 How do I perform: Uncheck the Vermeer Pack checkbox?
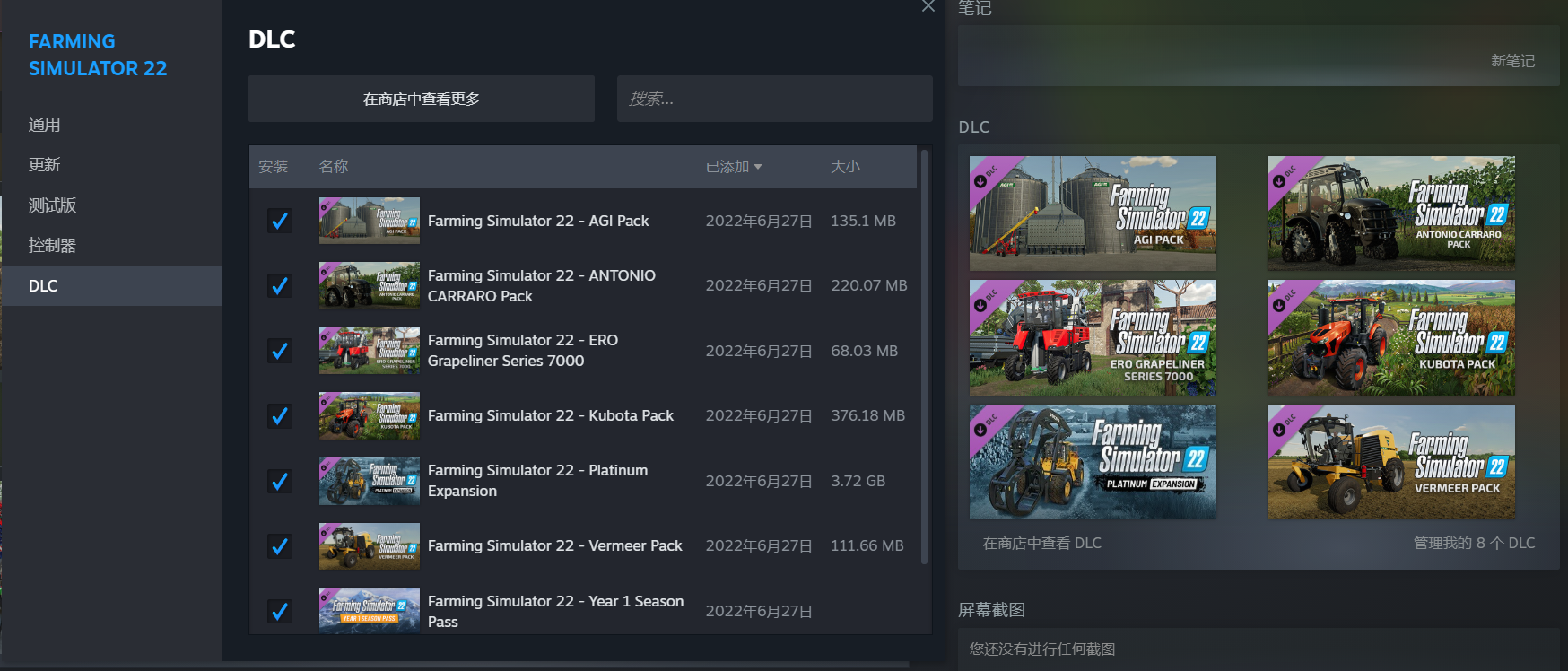280,545
